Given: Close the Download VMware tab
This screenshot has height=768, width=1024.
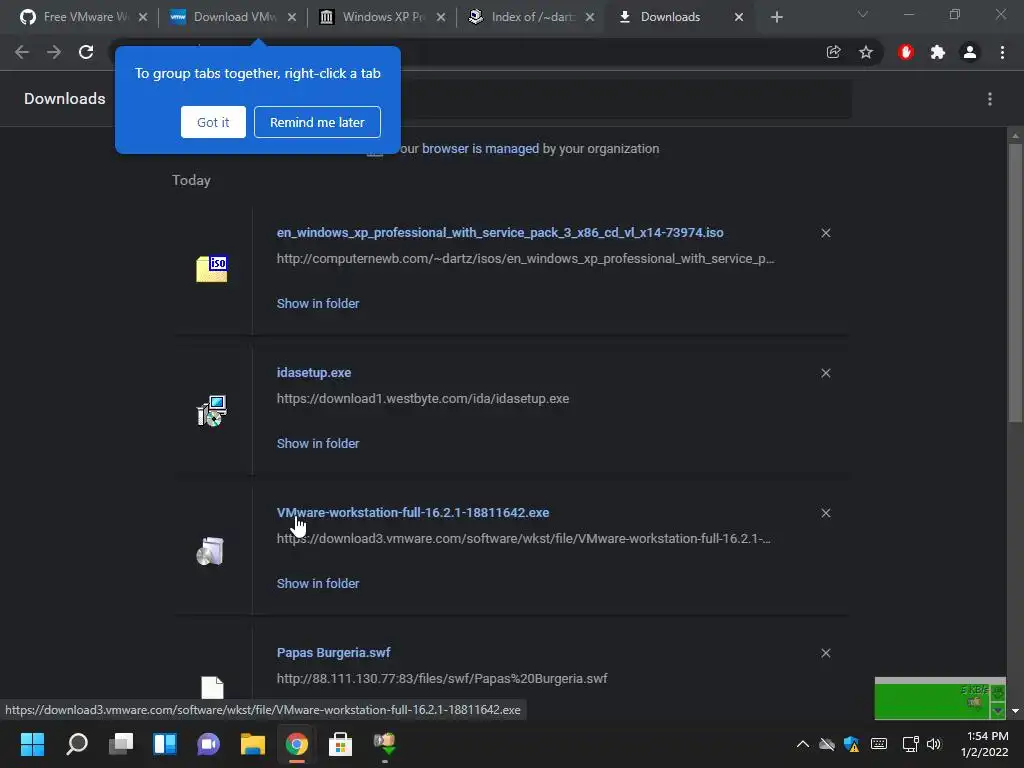Looking at the screenshot, I should (x=292, y=17).
